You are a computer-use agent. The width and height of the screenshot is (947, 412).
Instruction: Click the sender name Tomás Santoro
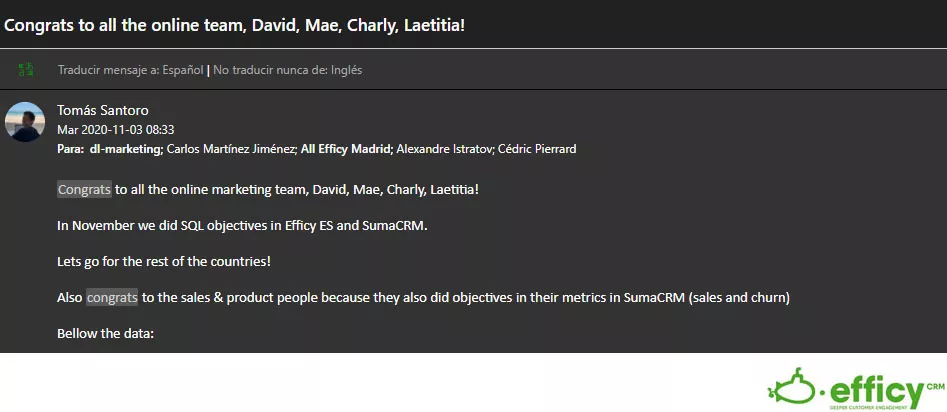pyautogui.click(x=103, y=110)
